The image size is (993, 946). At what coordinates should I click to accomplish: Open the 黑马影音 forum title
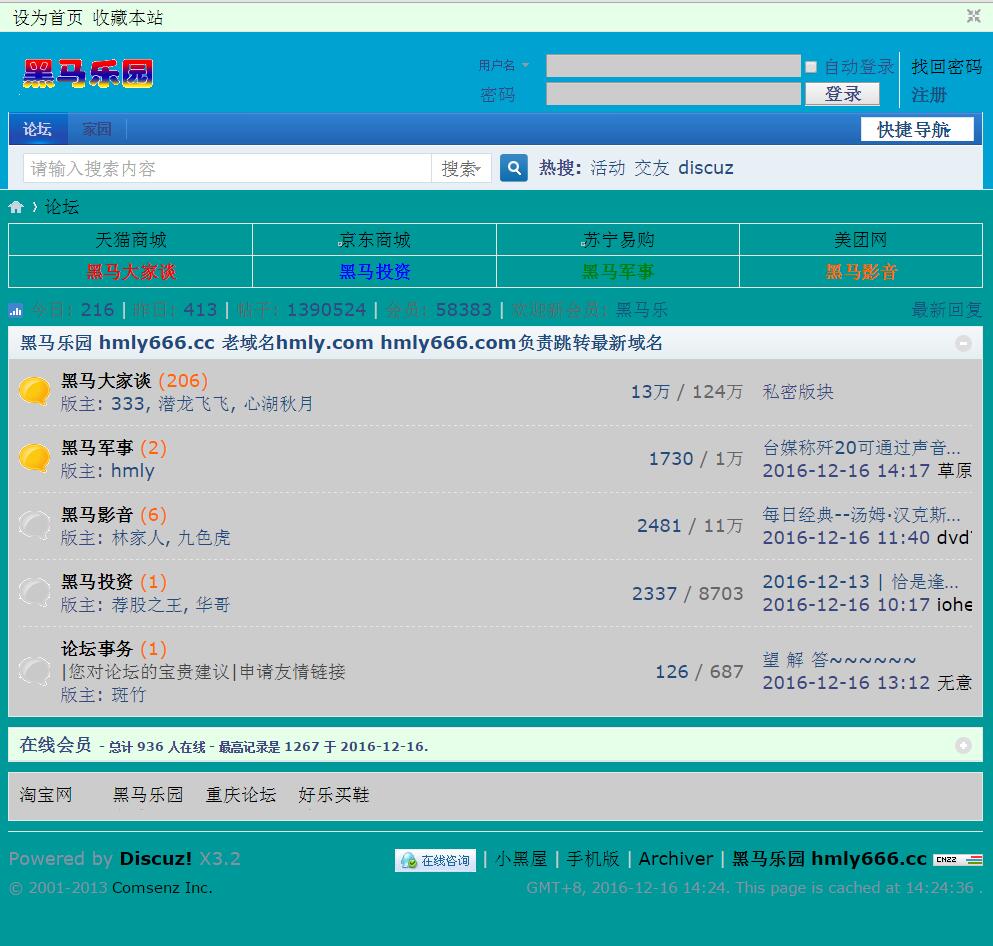tap(97, 515)
